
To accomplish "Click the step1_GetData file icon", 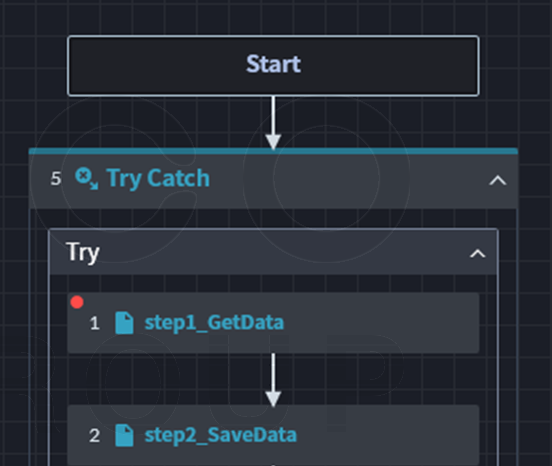I will [124, 323].
